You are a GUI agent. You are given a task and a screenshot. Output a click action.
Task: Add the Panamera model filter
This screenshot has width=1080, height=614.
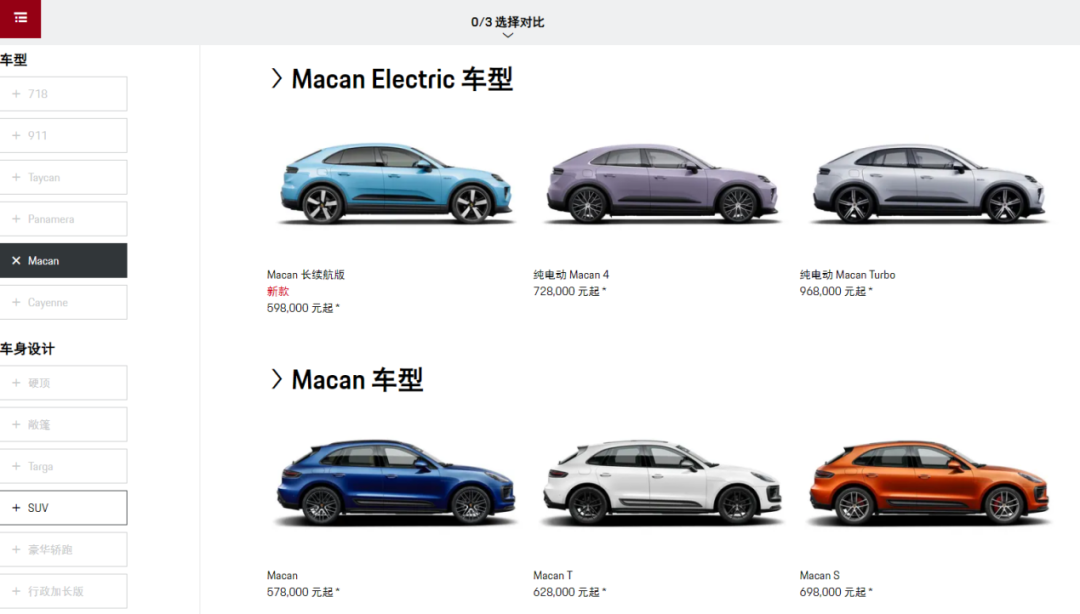coord(63,219)
